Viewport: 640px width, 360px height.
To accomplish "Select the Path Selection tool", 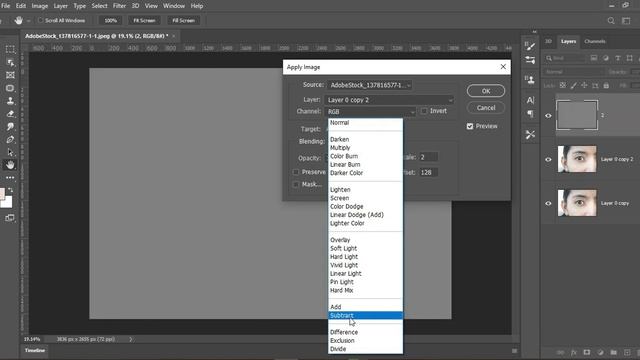I will point(10,152).
